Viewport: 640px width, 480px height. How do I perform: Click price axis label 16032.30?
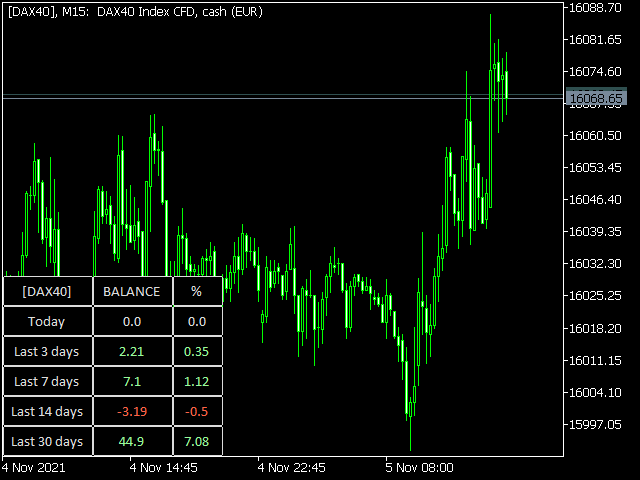coord(595,264)
